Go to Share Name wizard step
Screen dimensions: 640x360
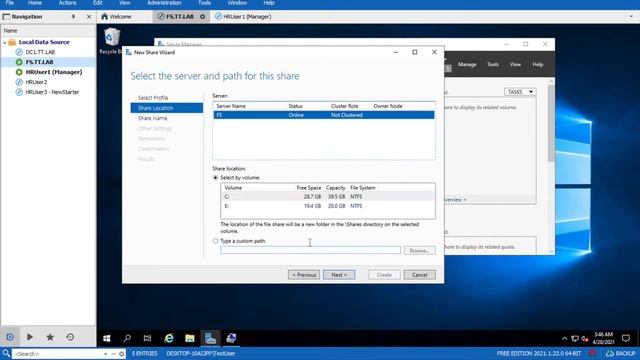(152, 118)
